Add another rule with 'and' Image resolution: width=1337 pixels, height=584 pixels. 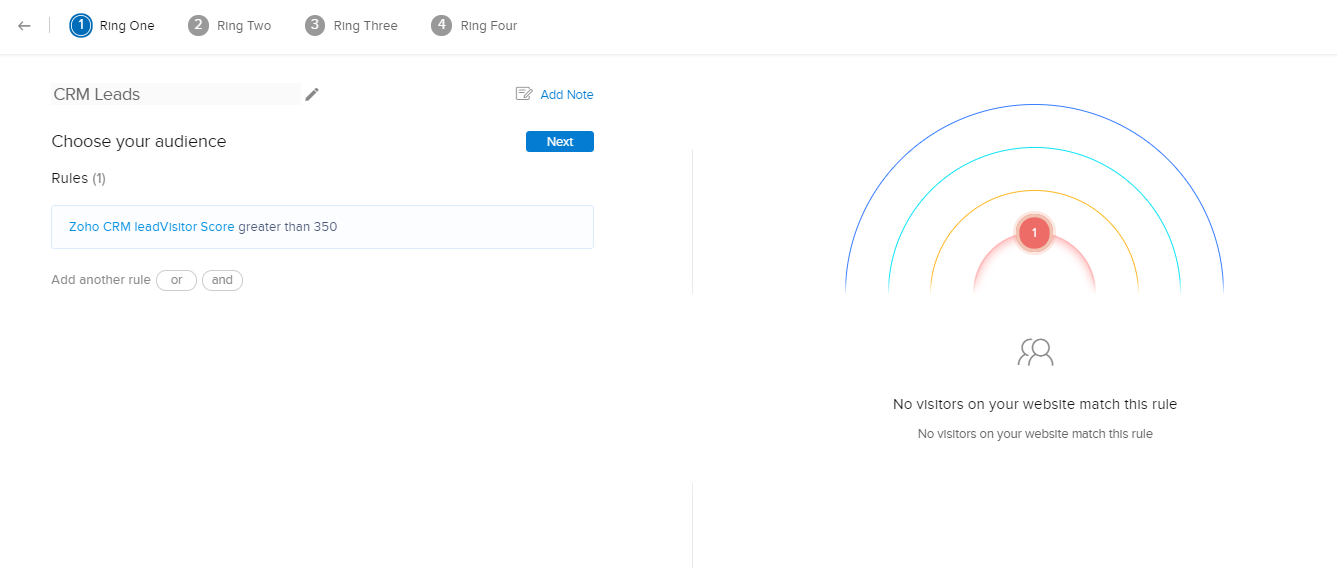click(x=222, y=280)
